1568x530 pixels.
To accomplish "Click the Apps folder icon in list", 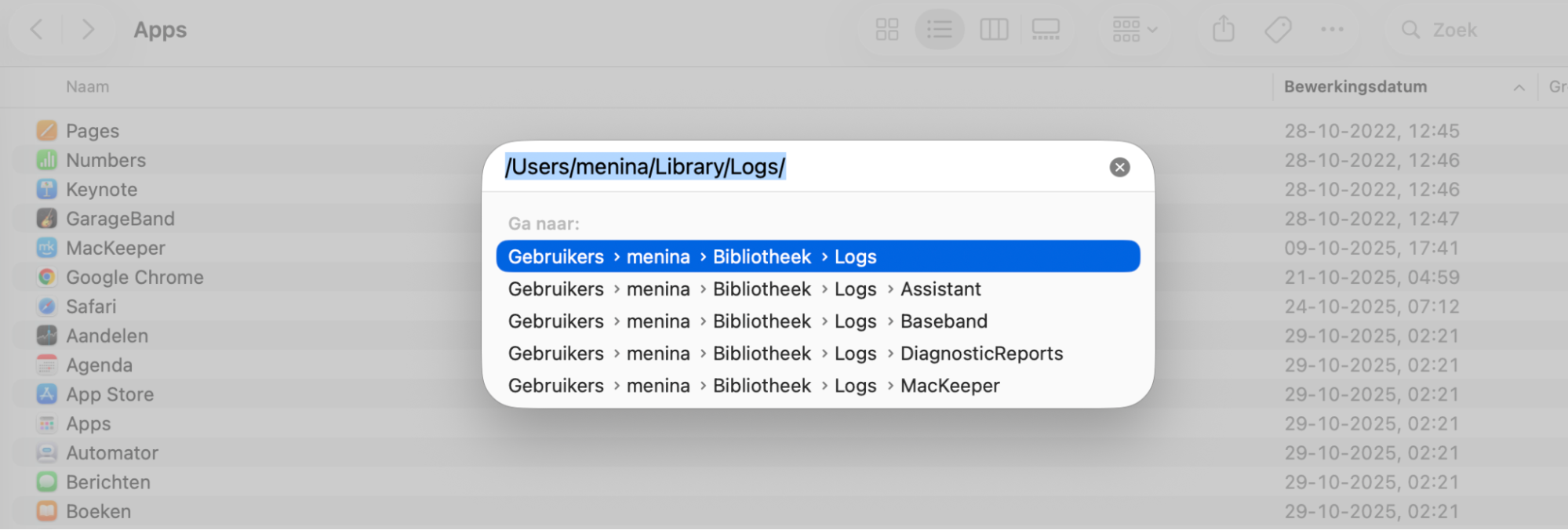I will [x=47, y=423].
